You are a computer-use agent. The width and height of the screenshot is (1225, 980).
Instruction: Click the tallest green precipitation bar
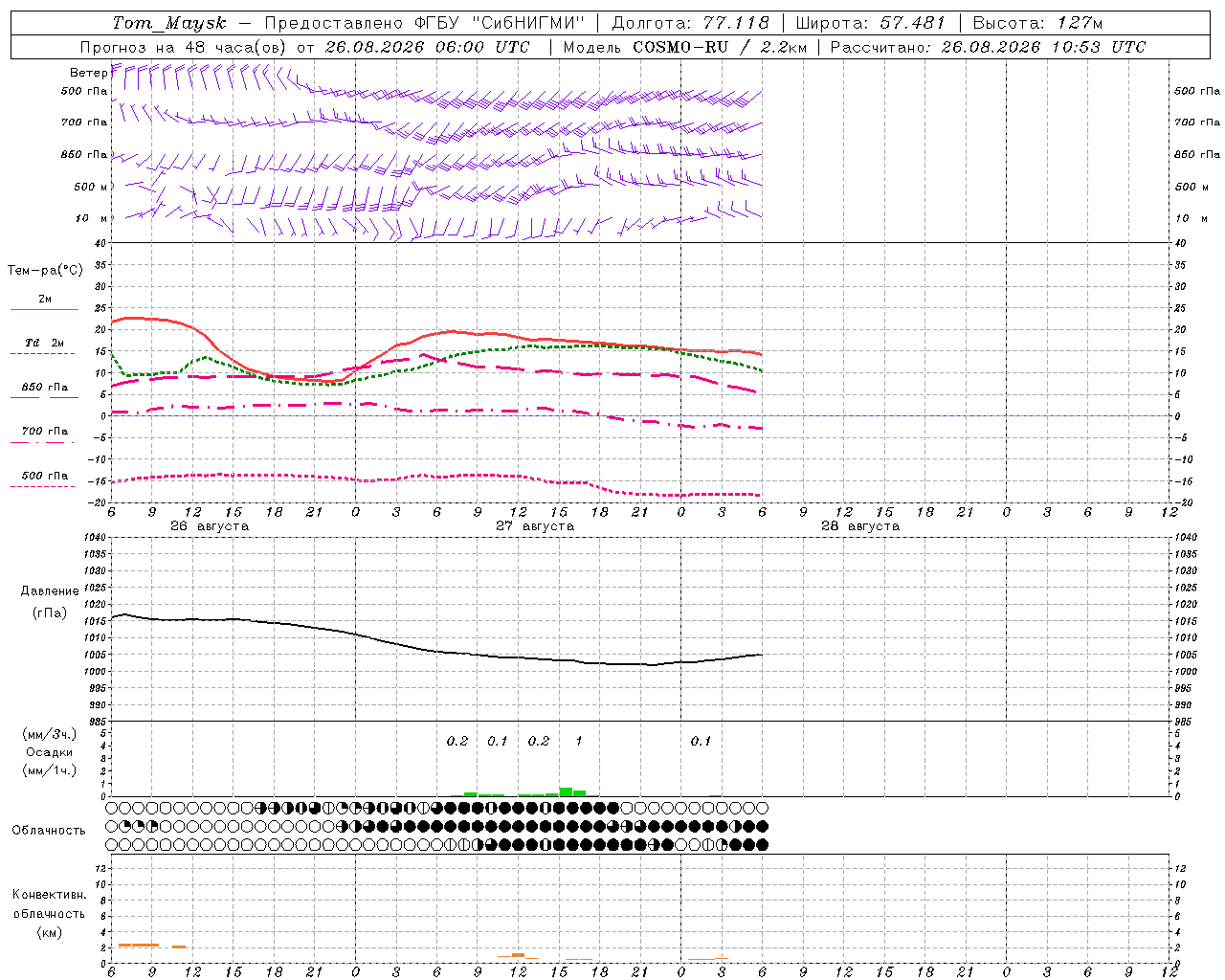(566, 791)
